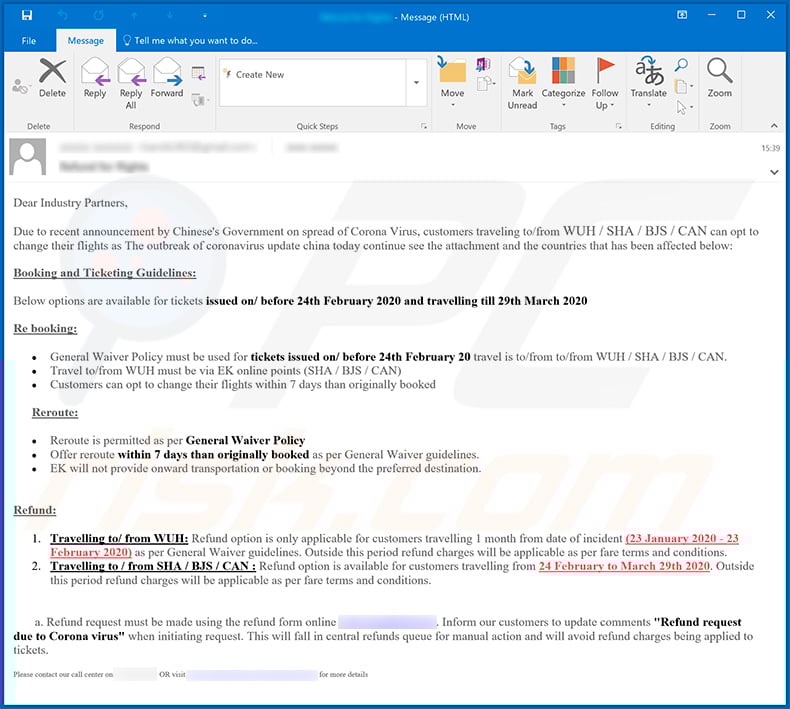790x709 pixels.
Task: Click the obscured link after 'OR visit'
Action: (x=252, y=675)
